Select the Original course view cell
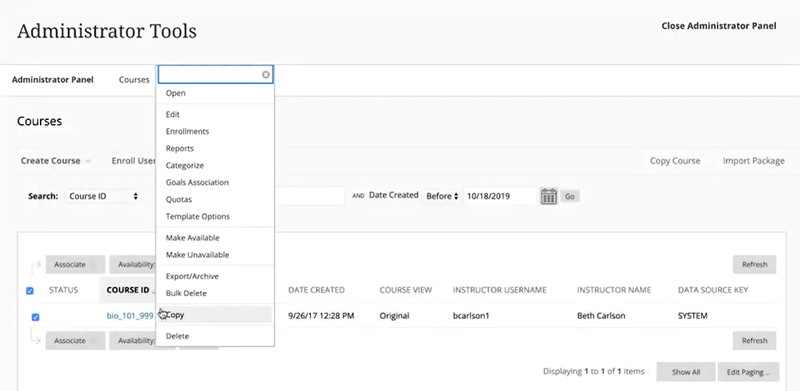 click(x=394, y=315)
